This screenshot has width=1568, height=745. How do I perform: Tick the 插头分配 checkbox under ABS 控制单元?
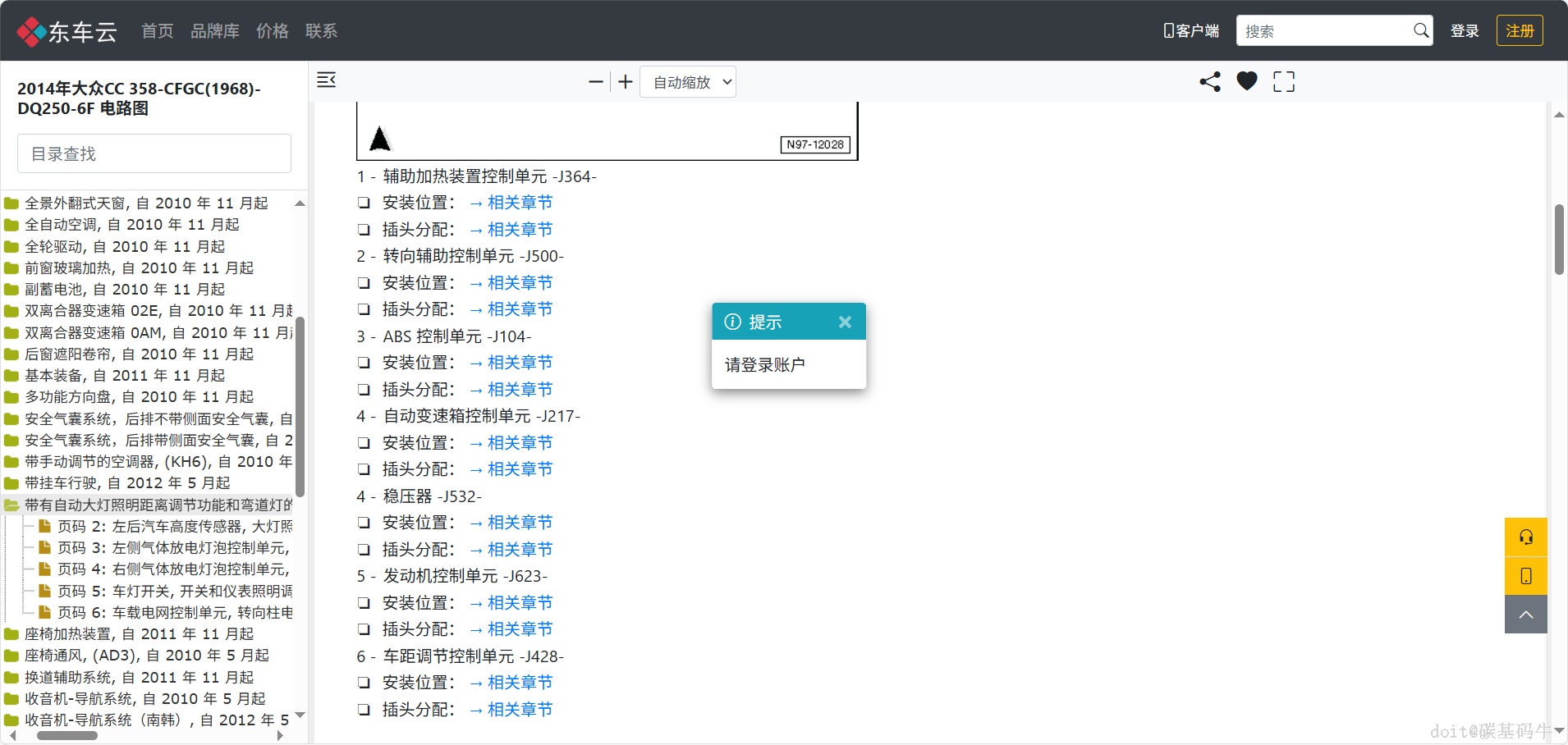364,389
